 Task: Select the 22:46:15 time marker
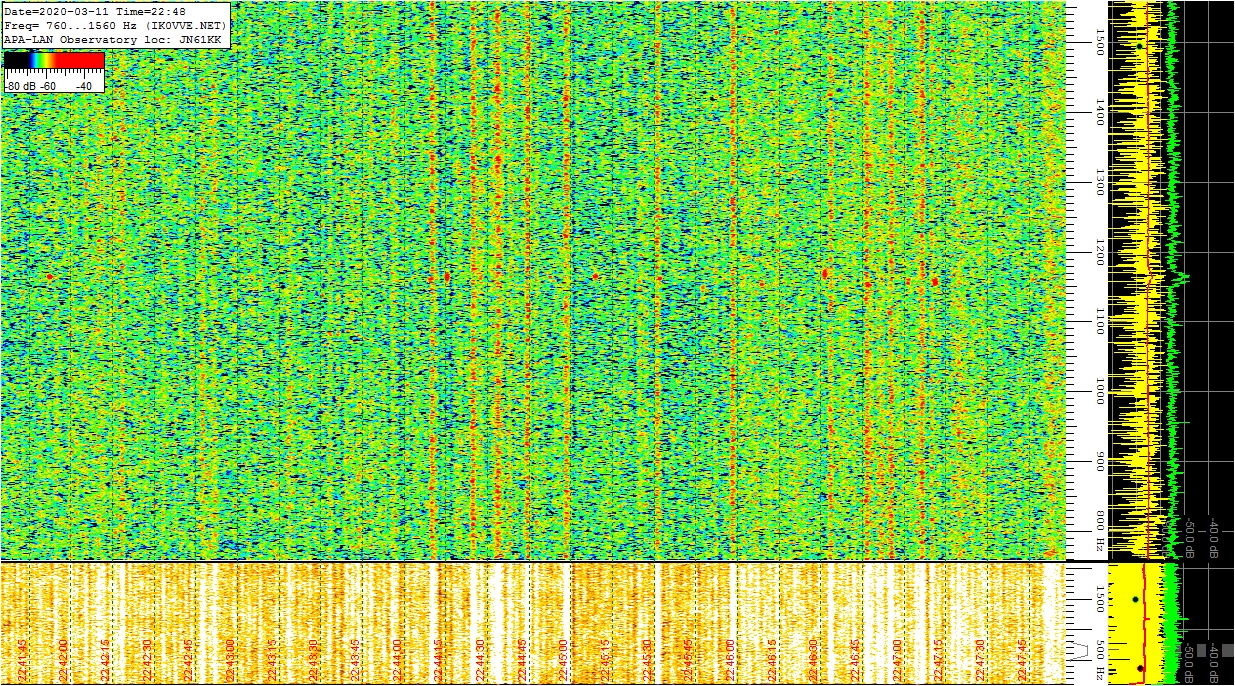(x=772, y=660)
